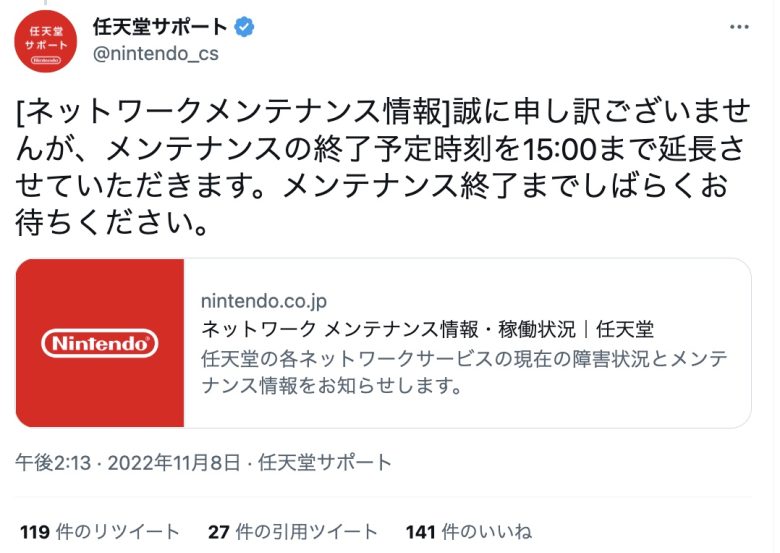This screenshot has height=553, width=780.
Task: Click the nintendo.co.jp domain in link card
Action: point(264,300)
